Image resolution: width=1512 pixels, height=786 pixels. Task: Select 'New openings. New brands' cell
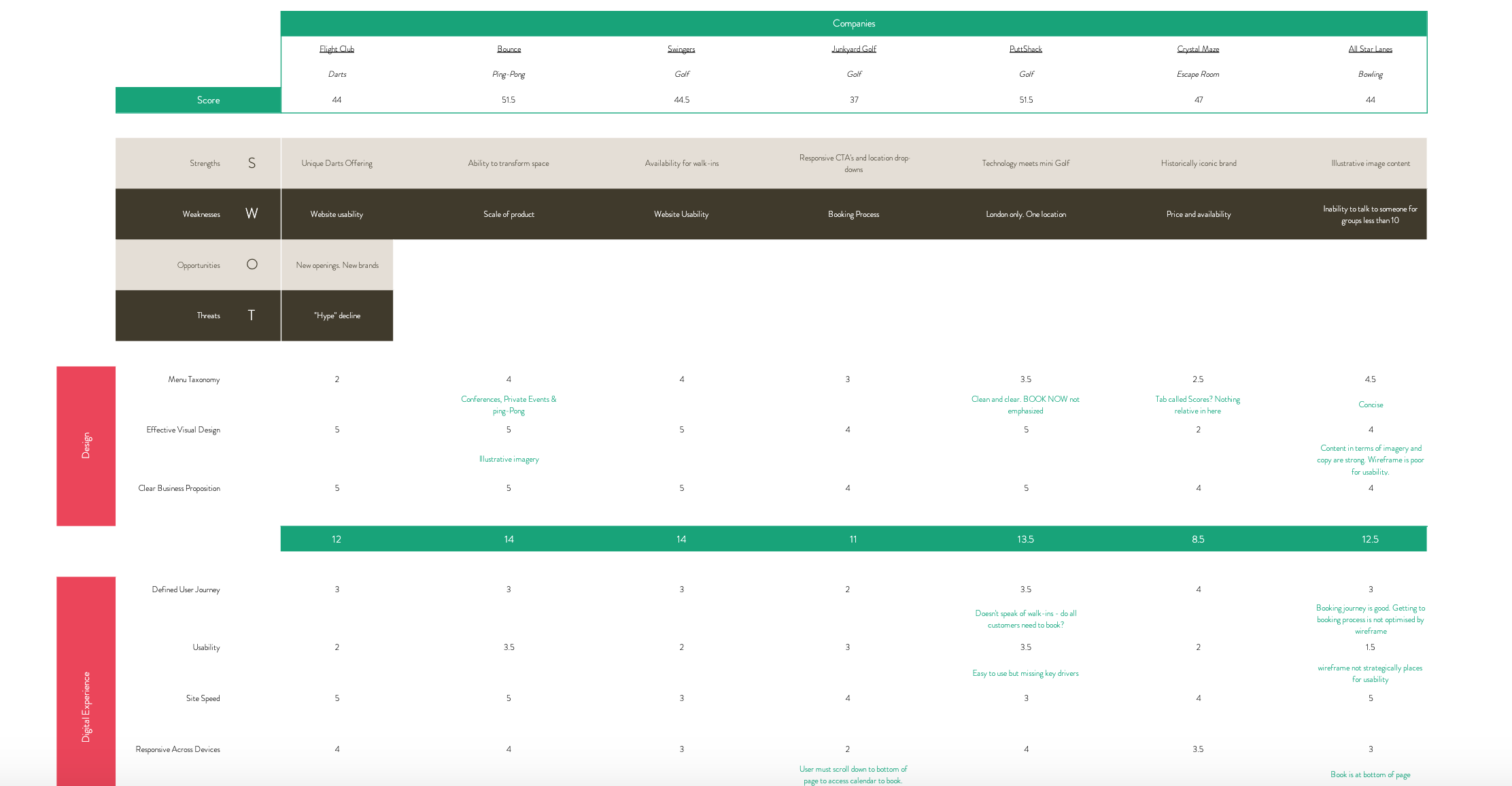pos(337,265)
